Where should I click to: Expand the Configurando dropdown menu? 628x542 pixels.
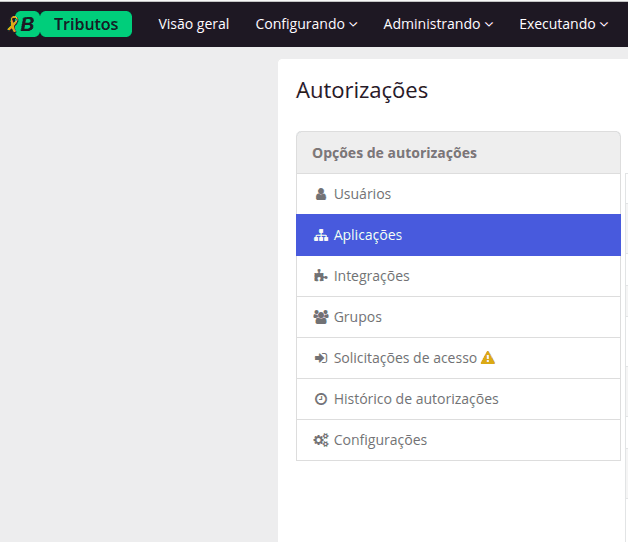point(306,24)
